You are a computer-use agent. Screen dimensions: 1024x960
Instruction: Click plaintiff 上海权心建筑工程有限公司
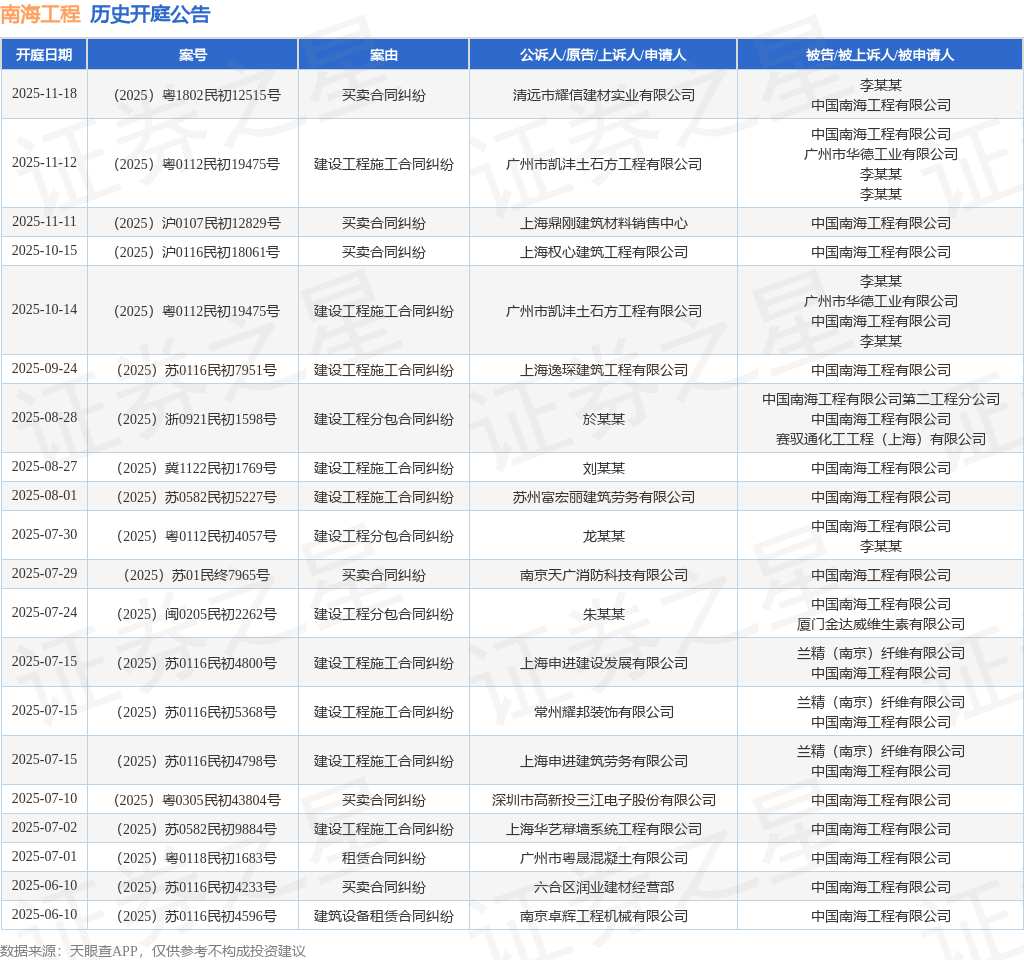[x=603, y=252]
